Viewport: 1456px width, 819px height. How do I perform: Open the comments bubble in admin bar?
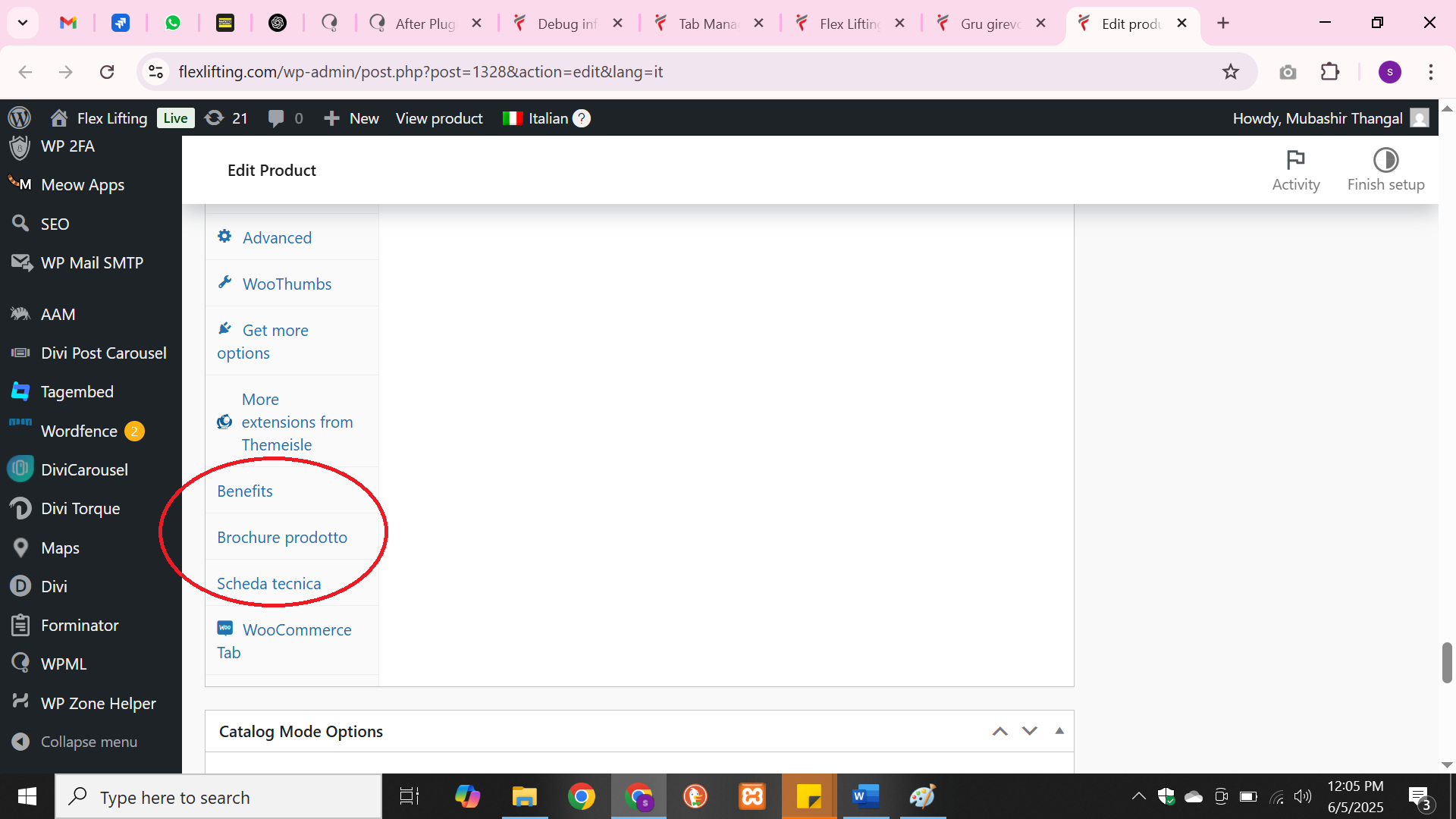[284, 118]
